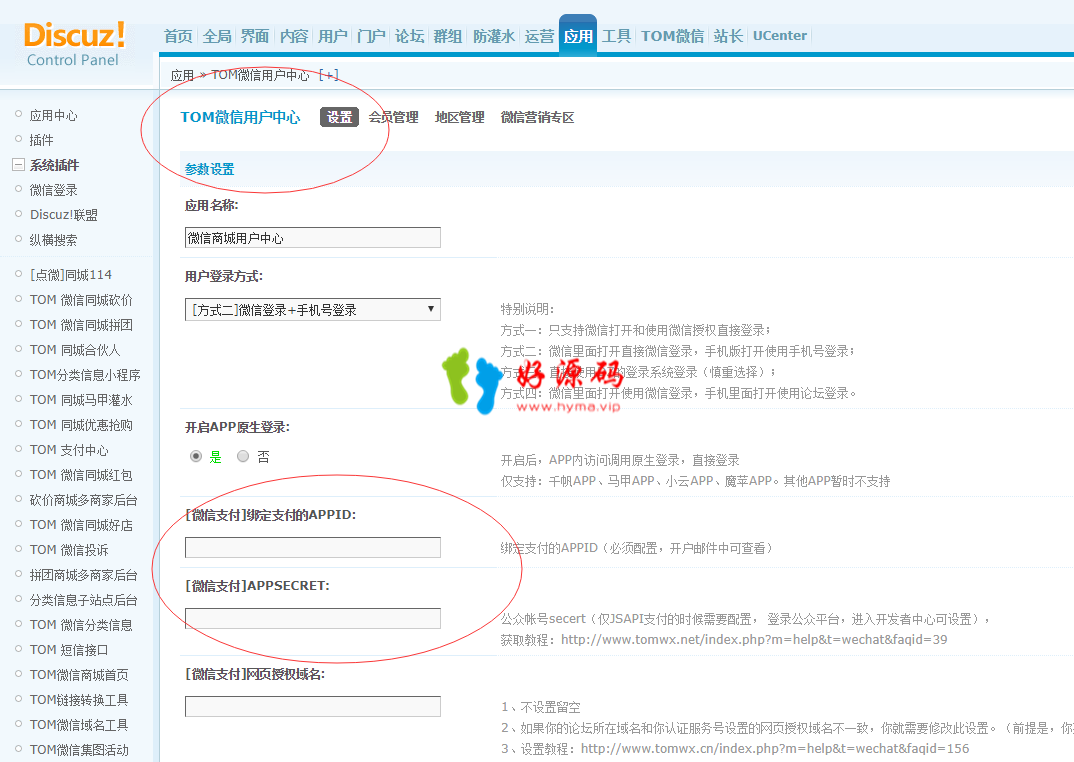Switch to the TOM微信 top menu
Image resolution: width=1074 pixels, height=762 pixels.
(x=672, y=36)
